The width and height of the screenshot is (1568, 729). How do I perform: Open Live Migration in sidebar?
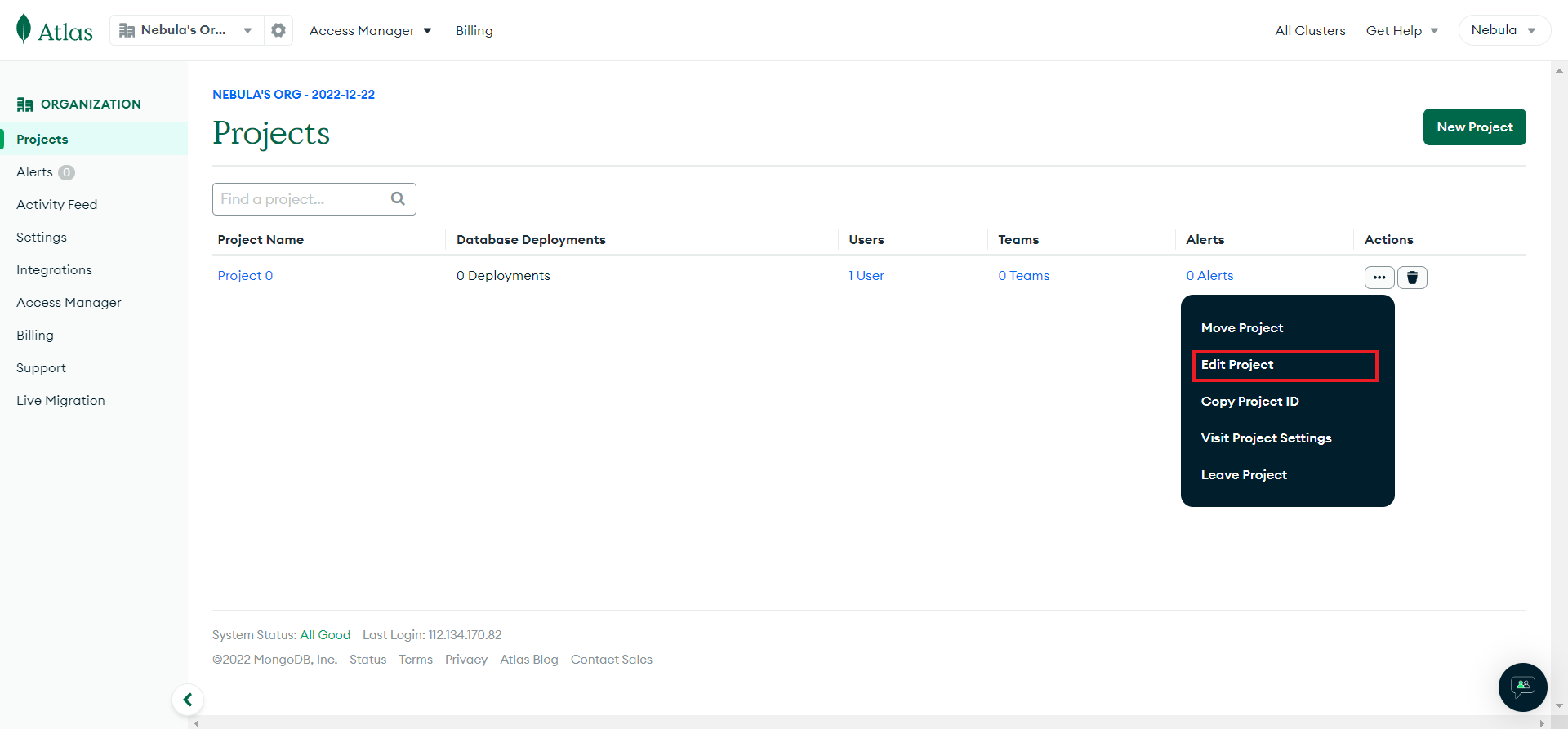(60, 400)
